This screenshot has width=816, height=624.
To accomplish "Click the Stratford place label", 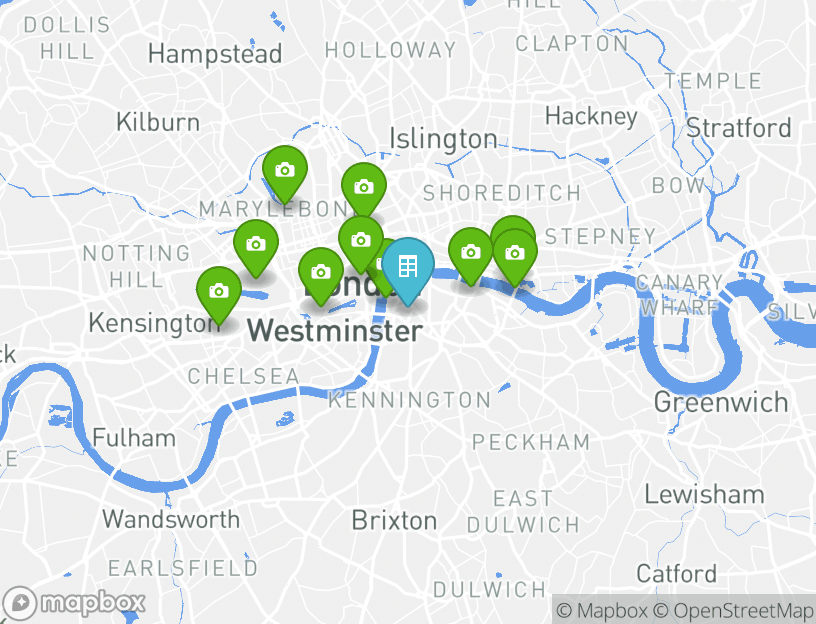I will point(738,128).
